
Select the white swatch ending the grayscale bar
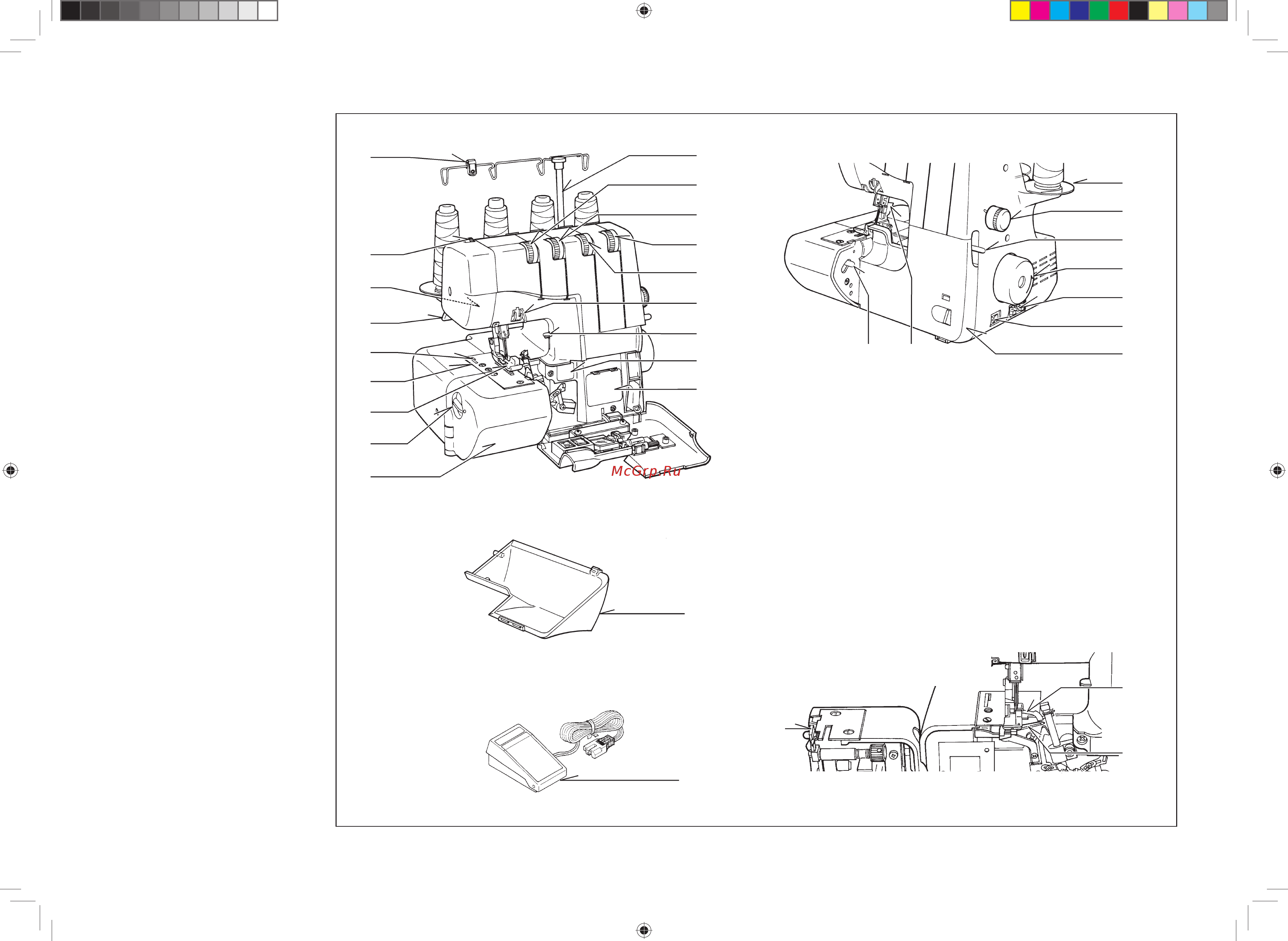[267, 11]
